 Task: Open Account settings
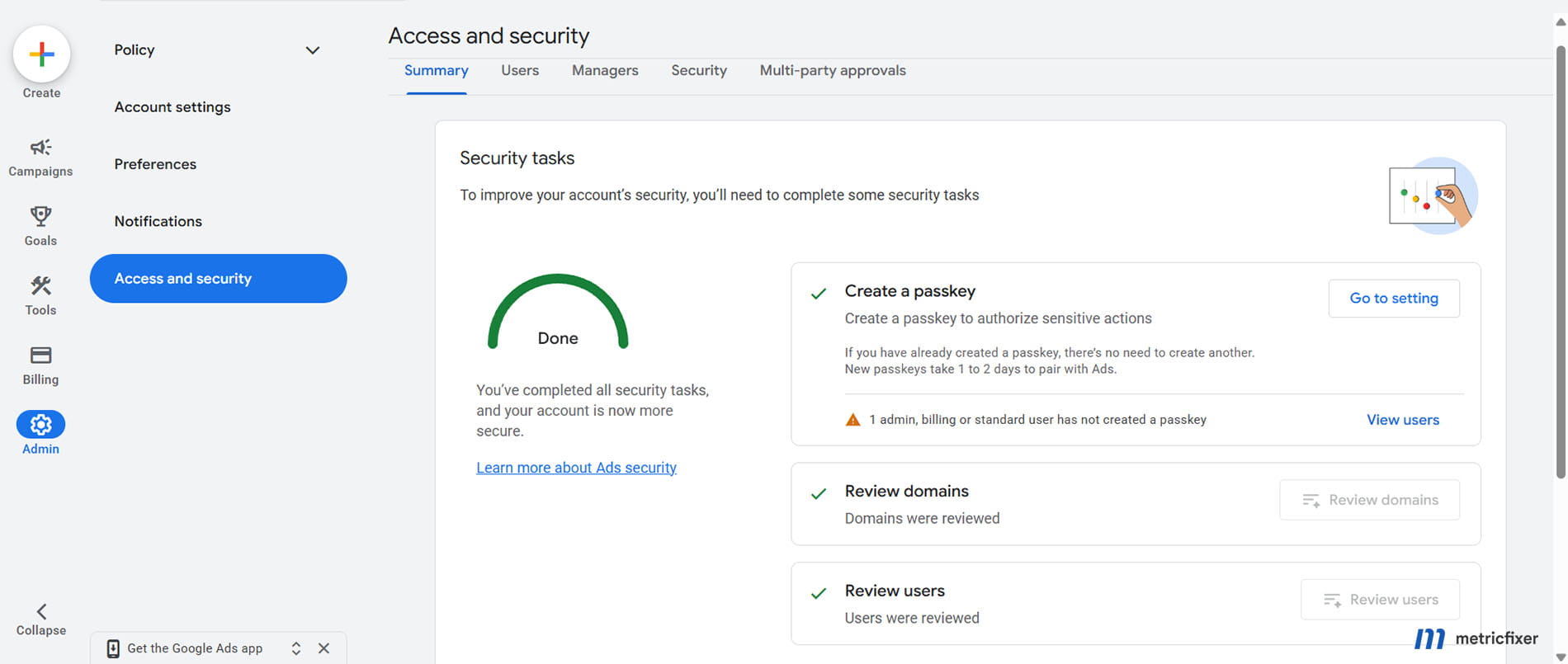172,107
